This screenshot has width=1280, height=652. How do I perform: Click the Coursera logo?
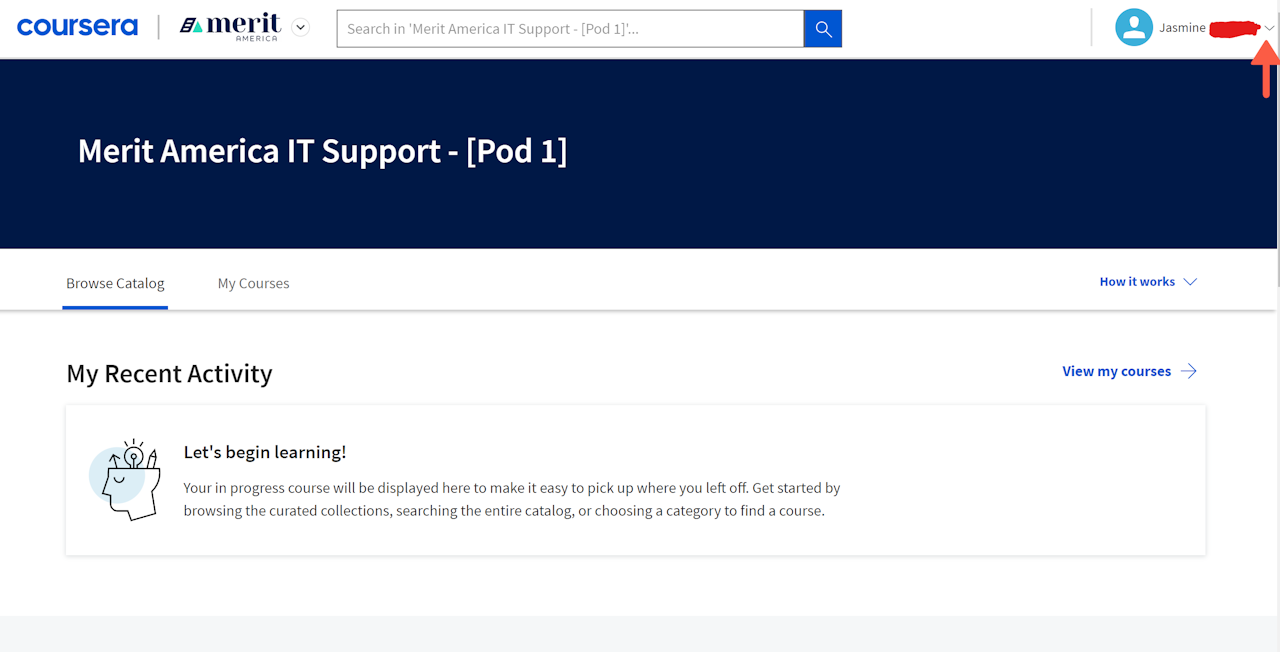coord(77,27)
